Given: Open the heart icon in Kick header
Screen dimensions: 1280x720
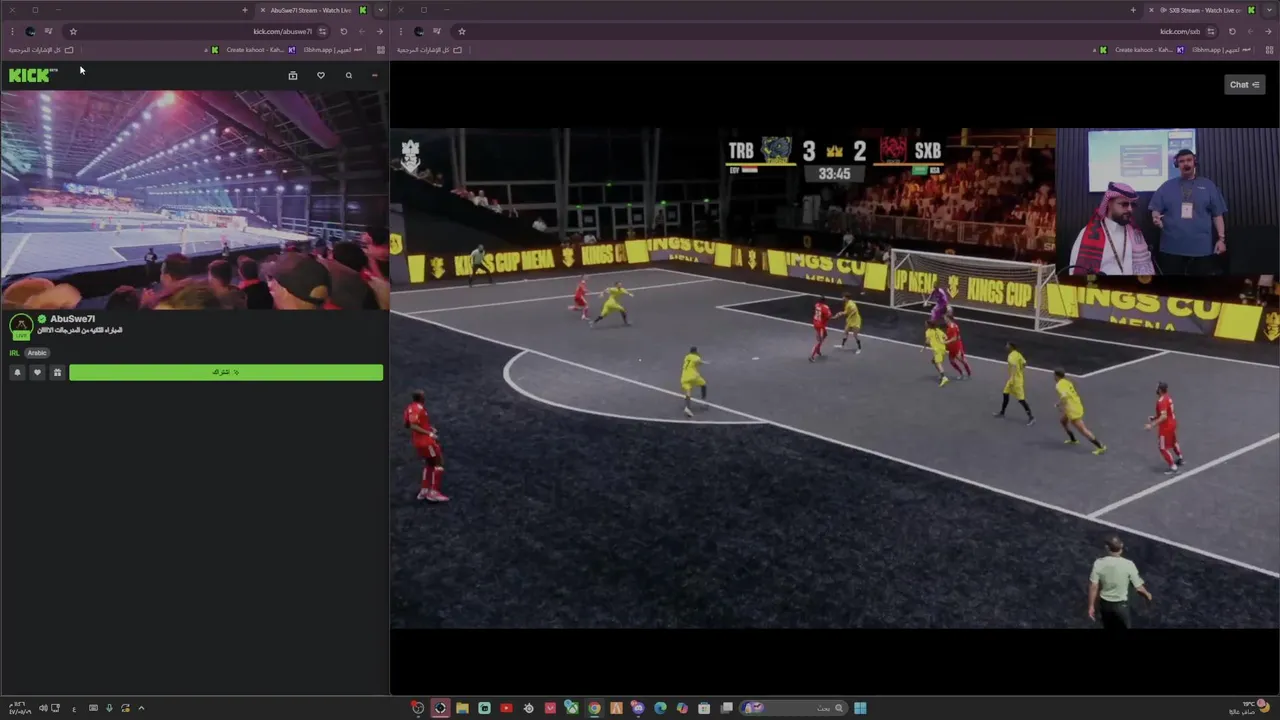Looking at the screenshot, I should coord(321,75).
